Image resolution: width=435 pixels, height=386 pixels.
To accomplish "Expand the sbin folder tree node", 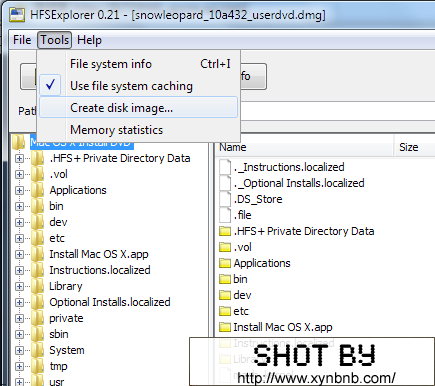I will click(19, 335).
